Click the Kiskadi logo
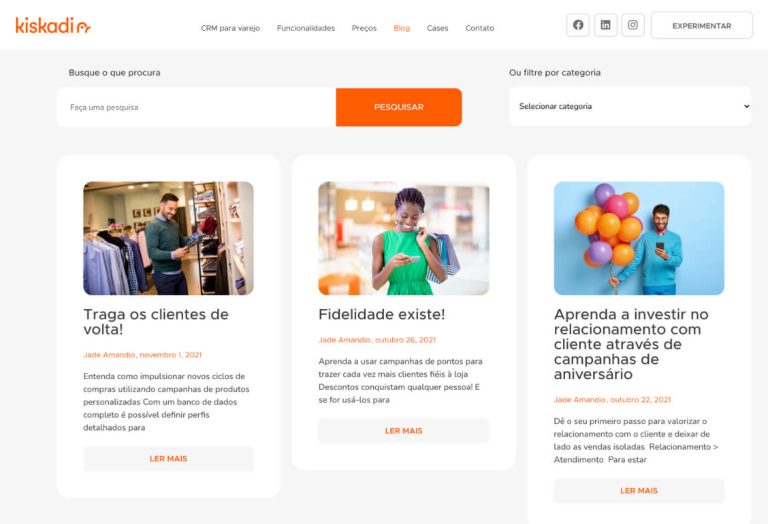This screenshot has height=524, width=768. click(53, 25)
